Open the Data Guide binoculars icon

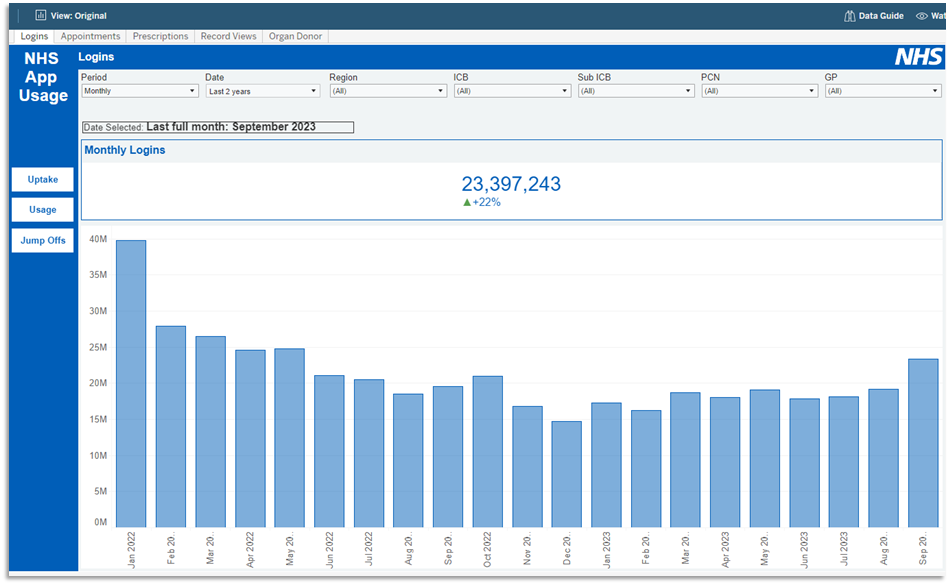849,16
